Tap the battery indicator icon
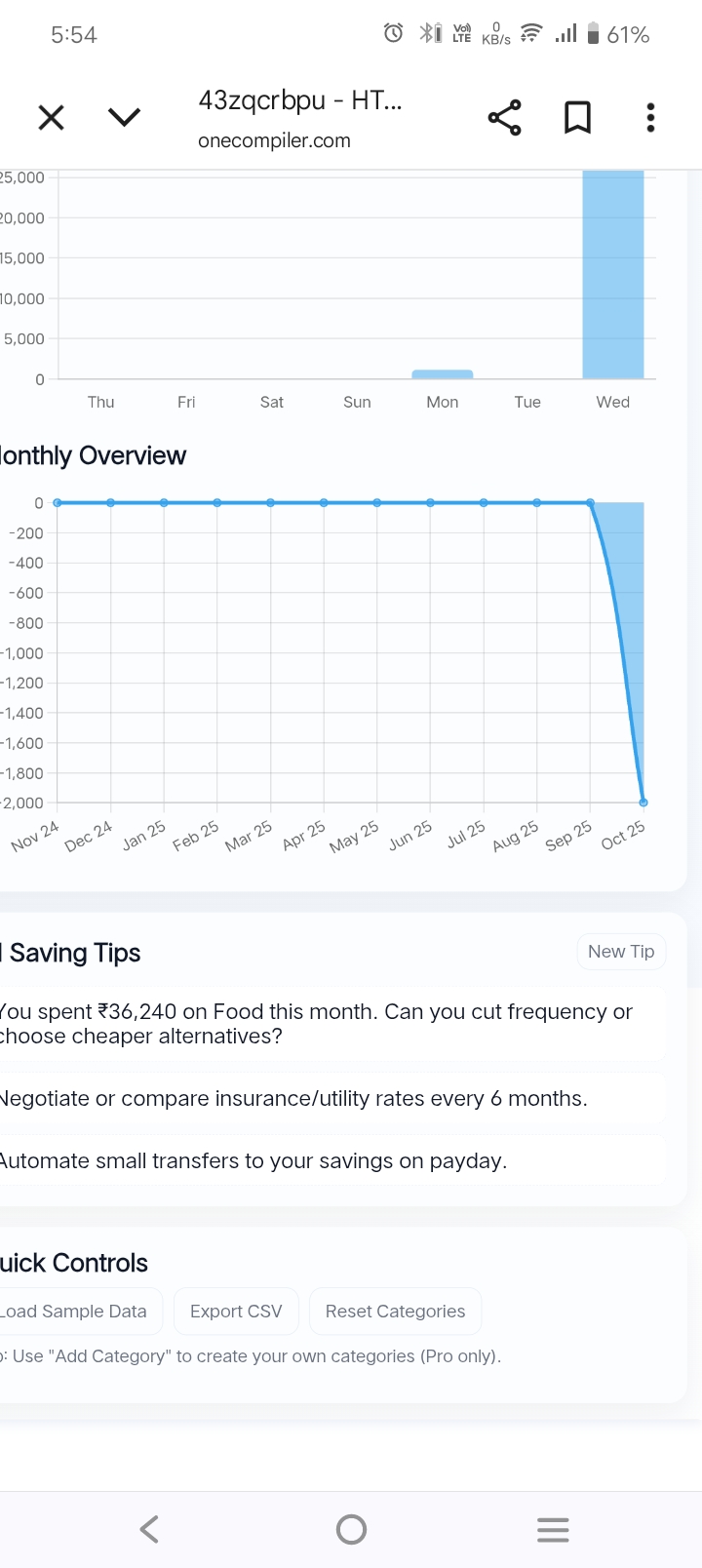This screenshot has height=1568, width=702. (593, 34)
